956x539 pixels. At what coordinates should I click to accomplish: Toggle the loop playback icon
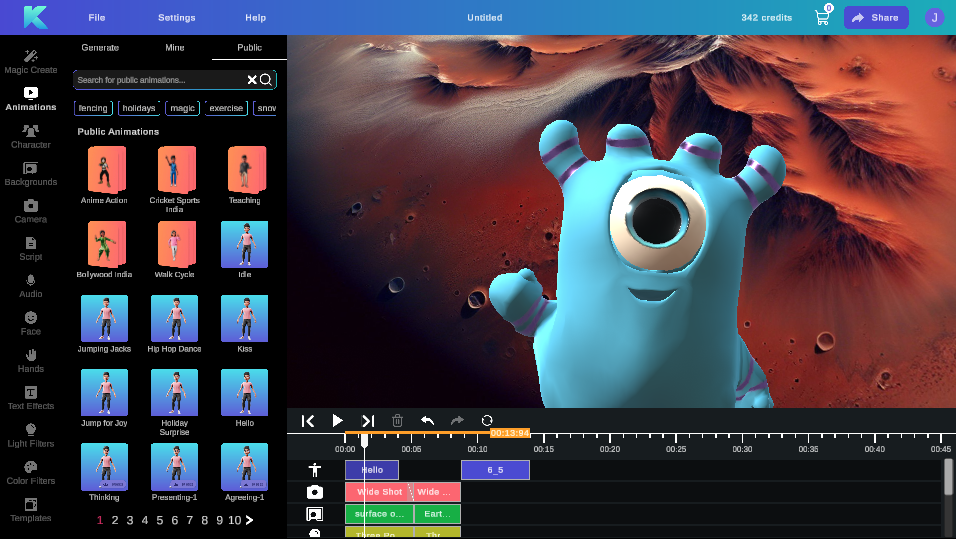487,421
